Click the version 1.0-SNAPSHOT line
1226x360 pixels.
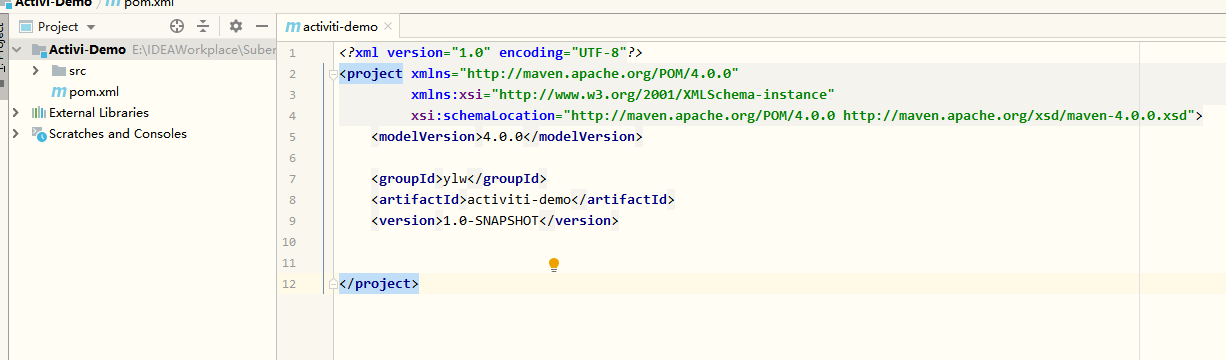tap(495, 221)
